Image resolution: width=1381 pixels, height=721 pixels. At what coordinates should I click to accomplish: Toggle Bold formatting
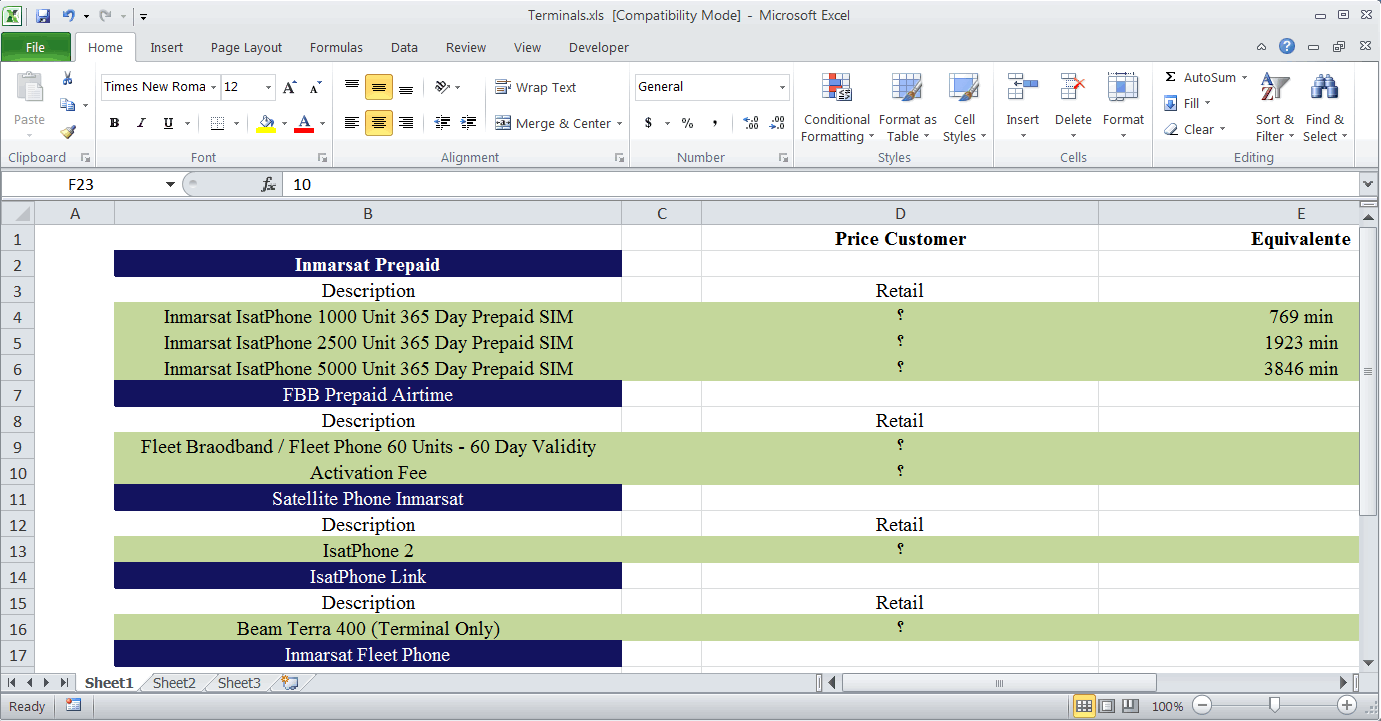click(114, 123)
